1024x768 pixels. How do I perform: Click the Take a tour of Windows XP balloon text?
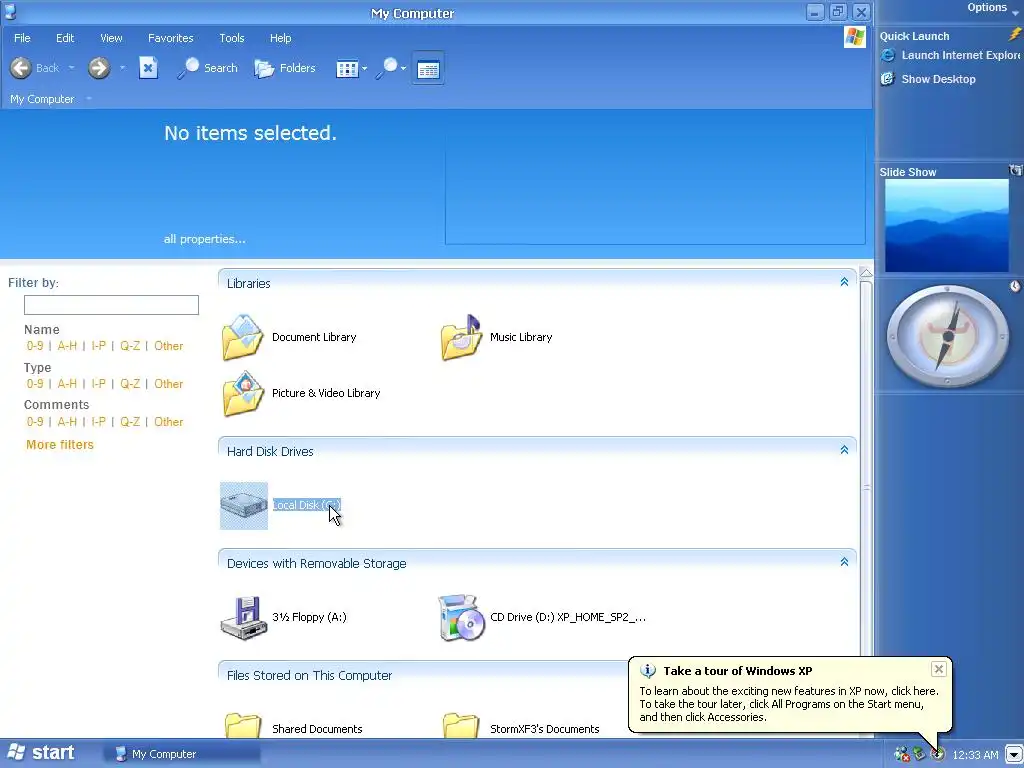737,671
